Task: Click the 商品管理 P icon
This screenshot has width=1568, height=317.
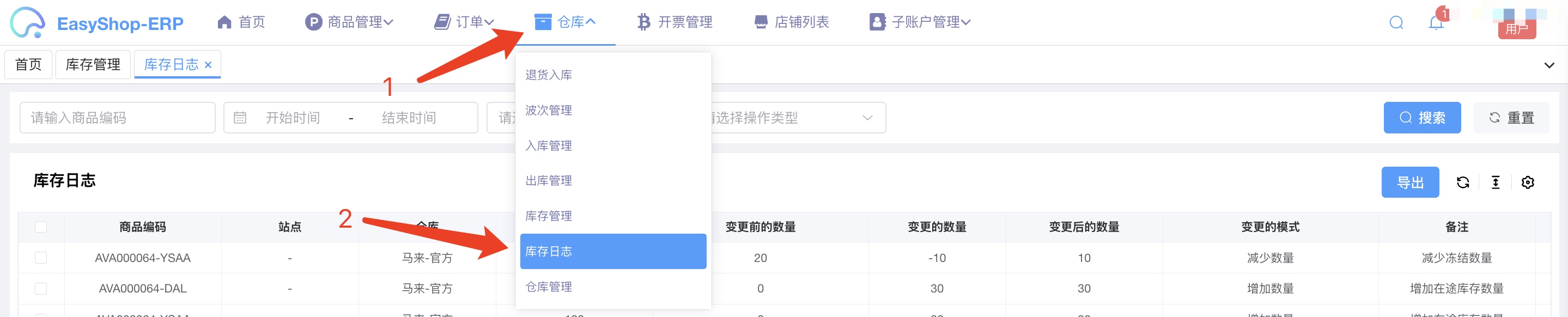Action: (x=313, y=22)
